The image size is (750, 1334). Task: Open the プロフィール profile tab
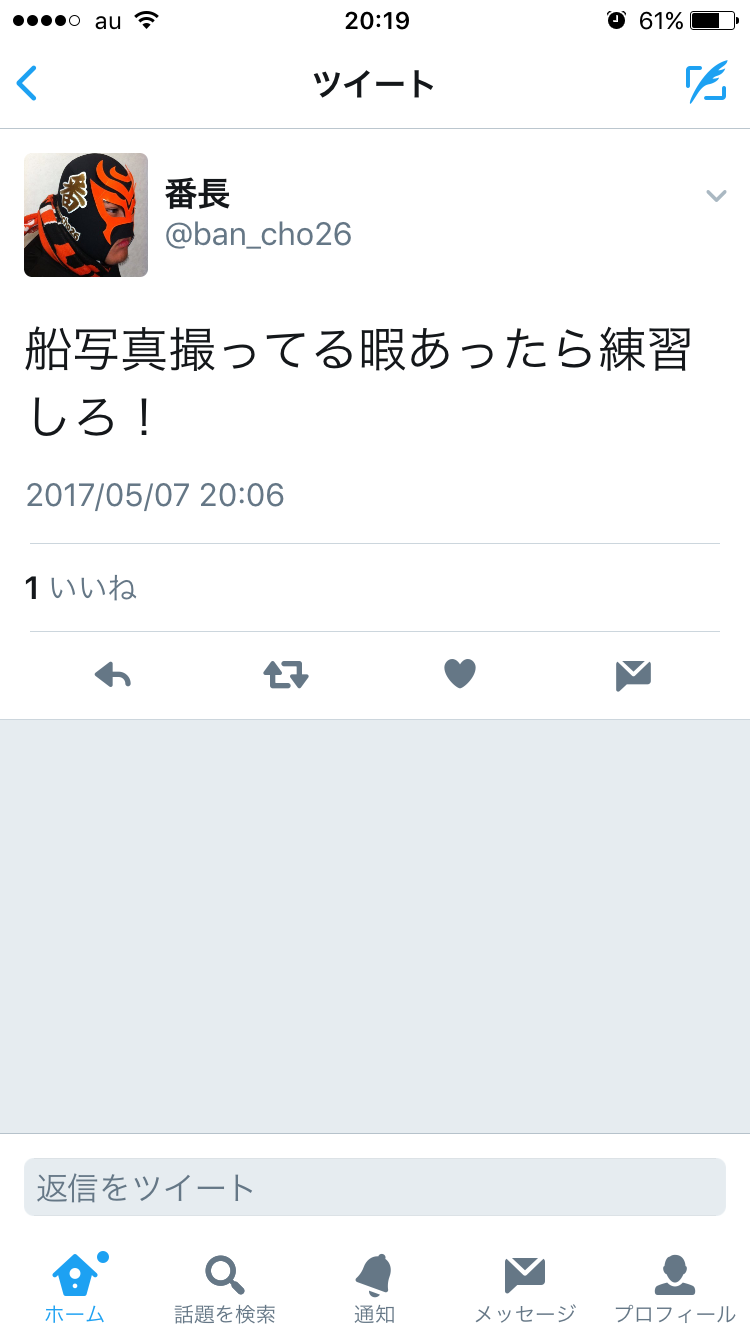675,1288
